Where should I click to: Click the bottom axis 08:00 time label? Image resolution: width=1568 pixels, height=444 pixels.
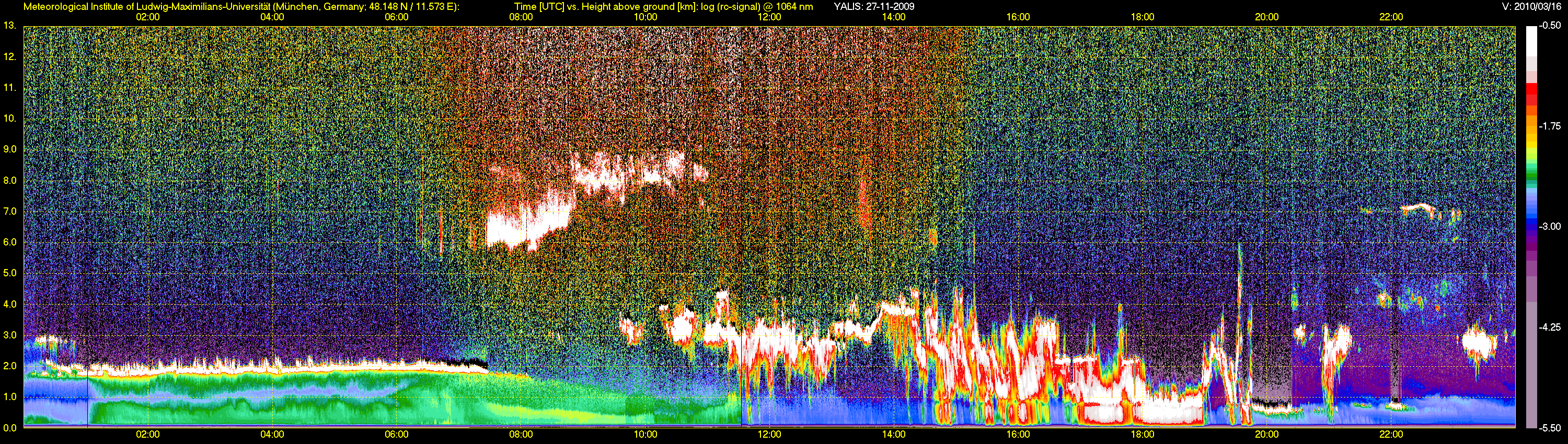coord(521,434)
